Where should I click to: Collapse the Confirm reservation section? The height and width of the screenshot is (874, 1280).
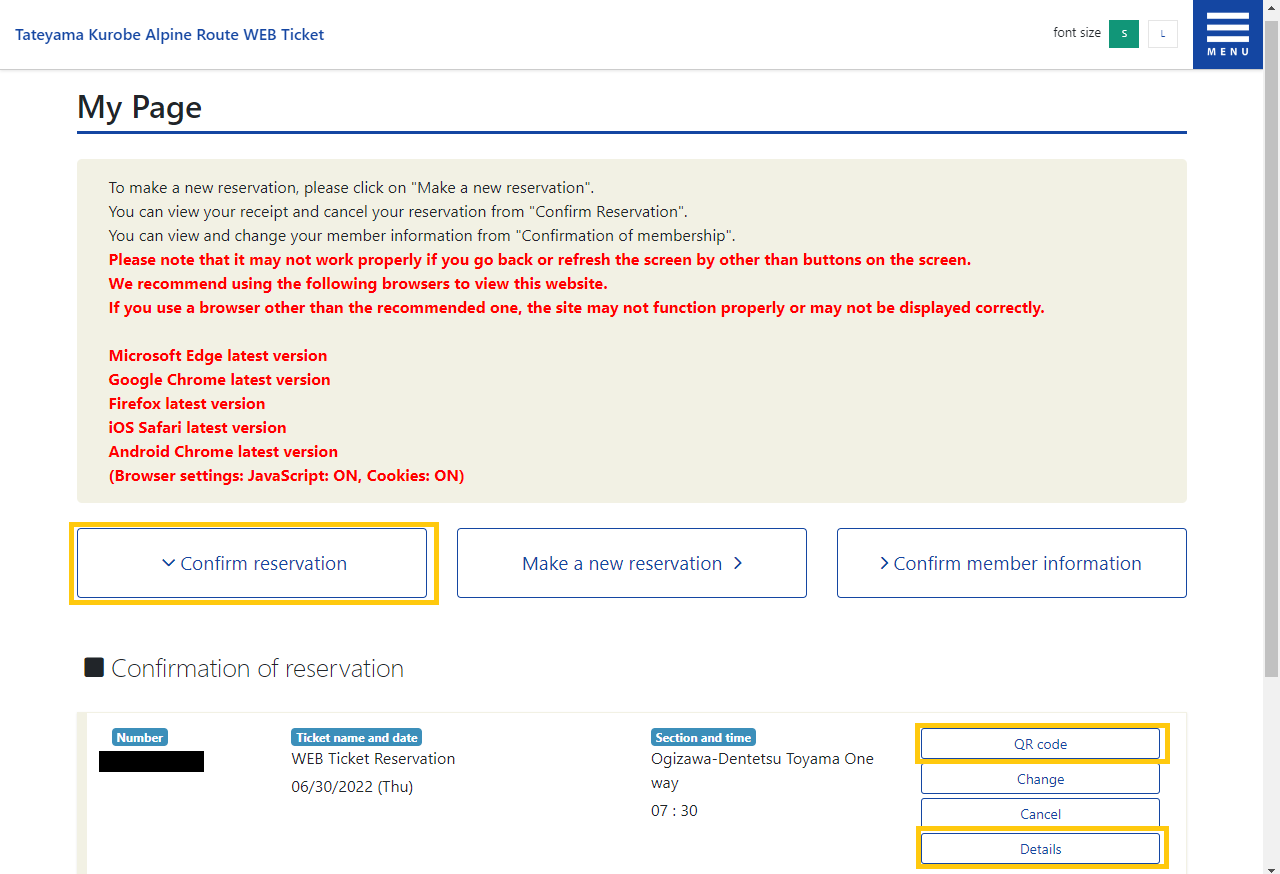click(252, 563)
